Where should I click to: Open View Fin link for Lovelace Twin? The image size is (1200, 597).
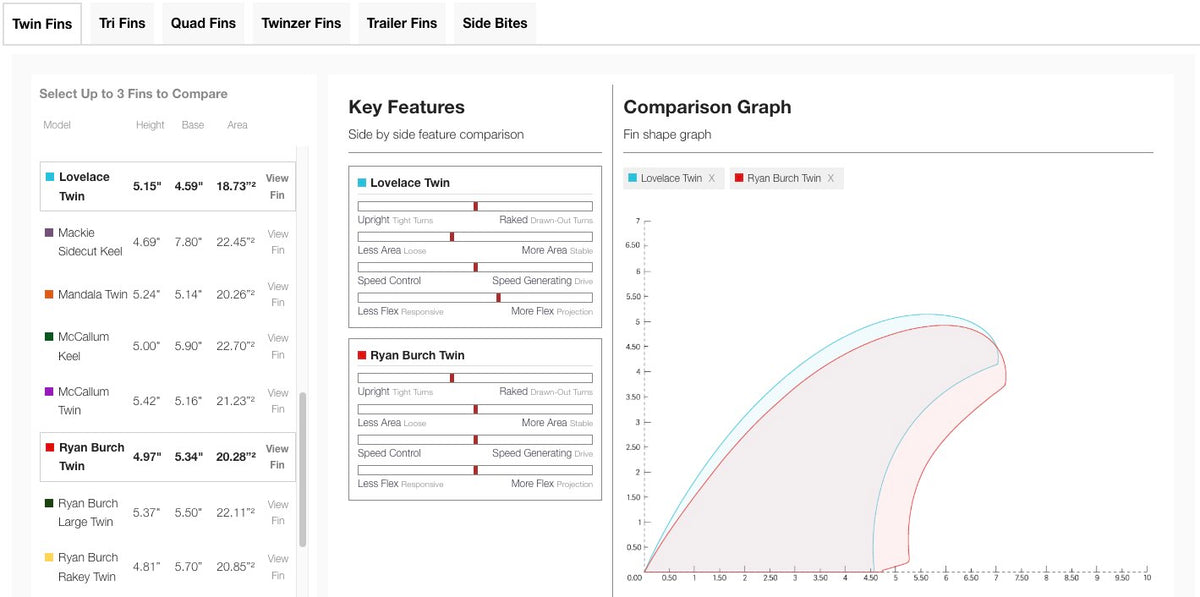click(x=277, y=187)
